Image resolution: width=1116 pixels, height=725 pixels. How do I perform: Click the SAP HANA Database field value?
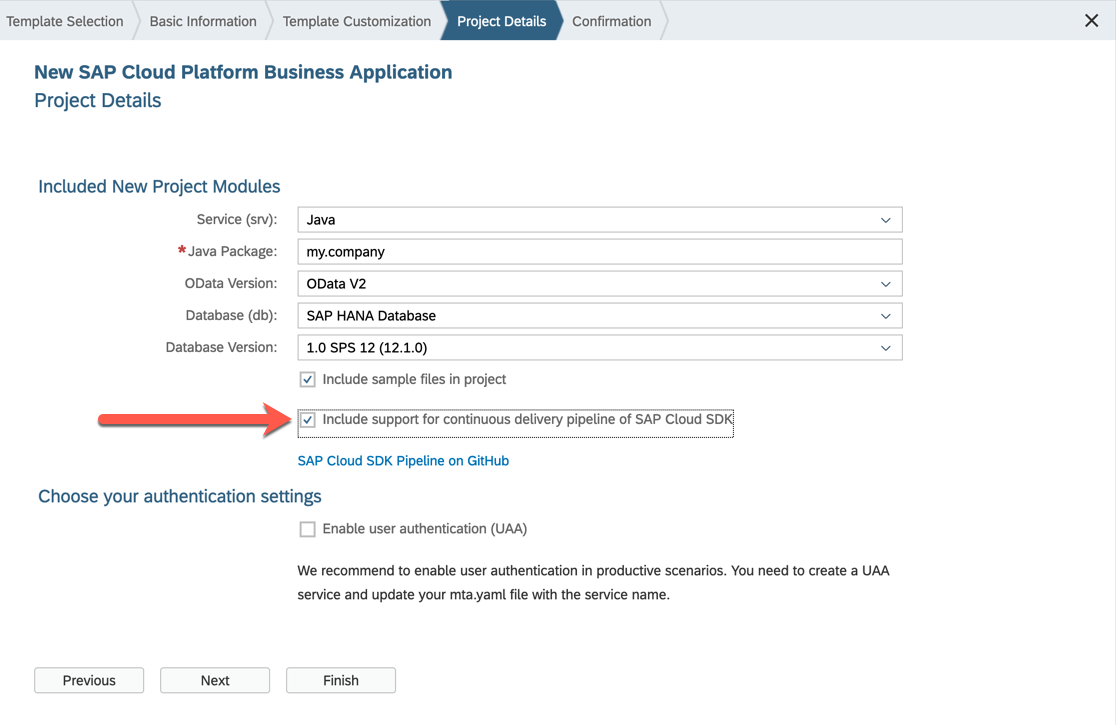[x=371, y=316]
